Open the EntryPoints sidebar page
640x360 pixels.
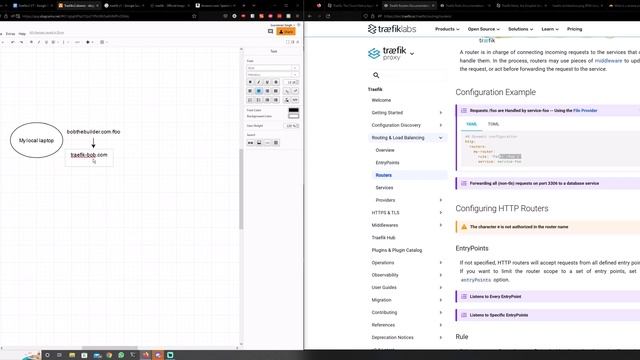(x=387, y=162)
